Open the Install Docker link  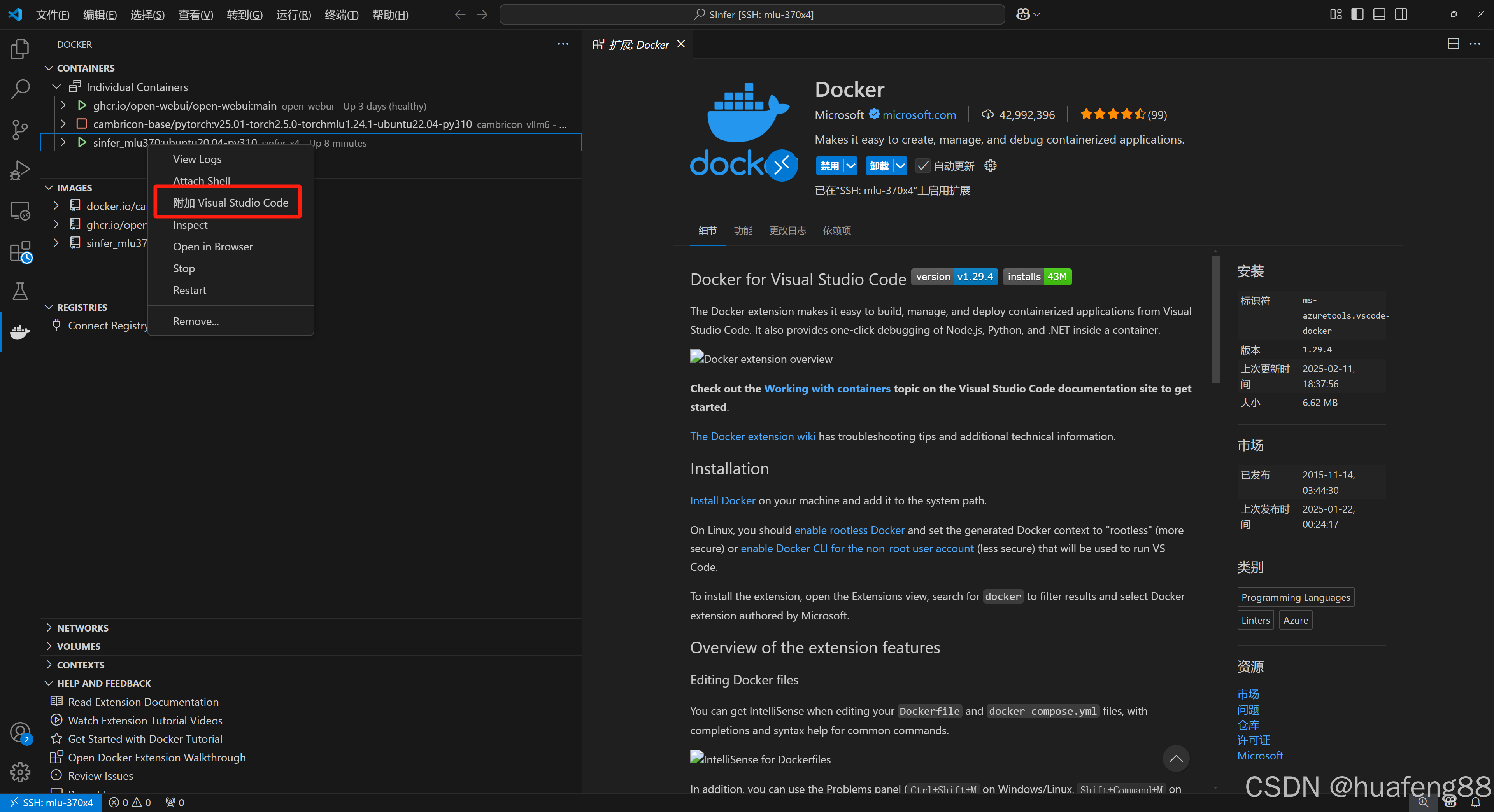click(722, 501)
